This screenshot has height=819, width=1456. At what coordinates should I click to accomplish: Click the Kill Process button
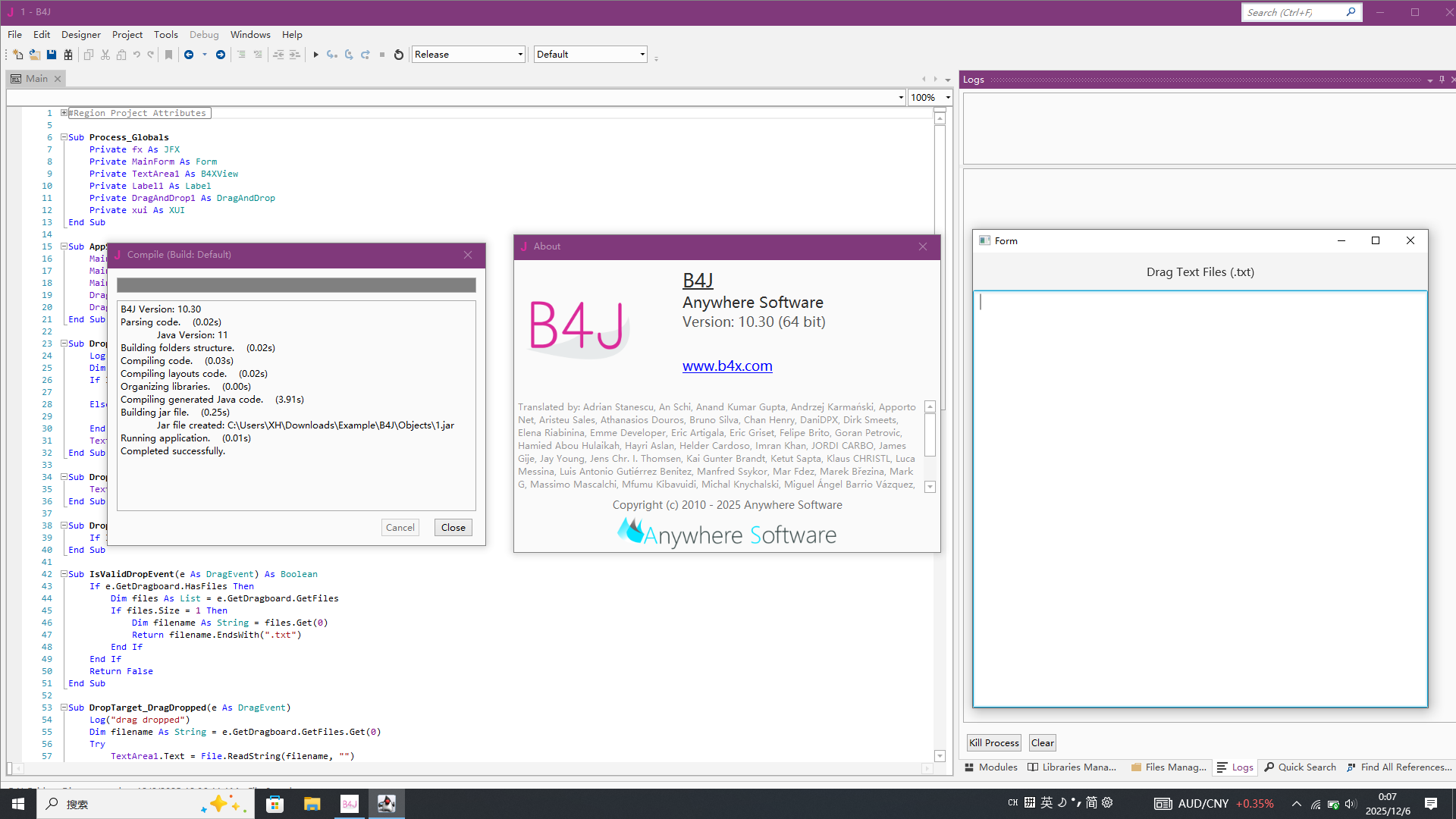[993, 743]
